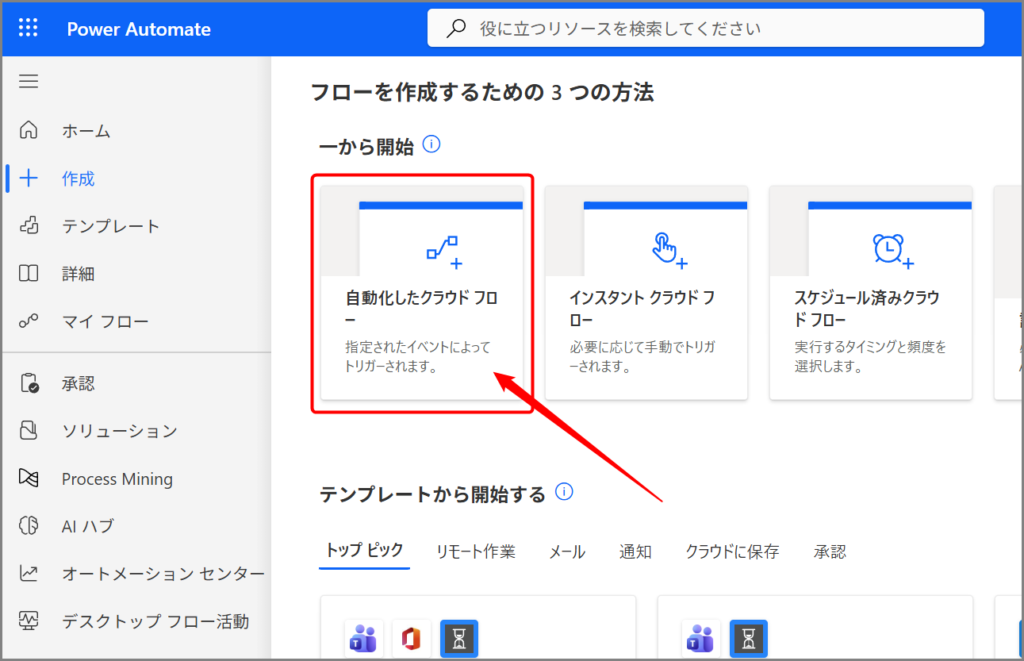The width and height of the screenshot is (1024, 661).
Task: Choose インスタント クラウド フロー card
Action: point(646,293)
